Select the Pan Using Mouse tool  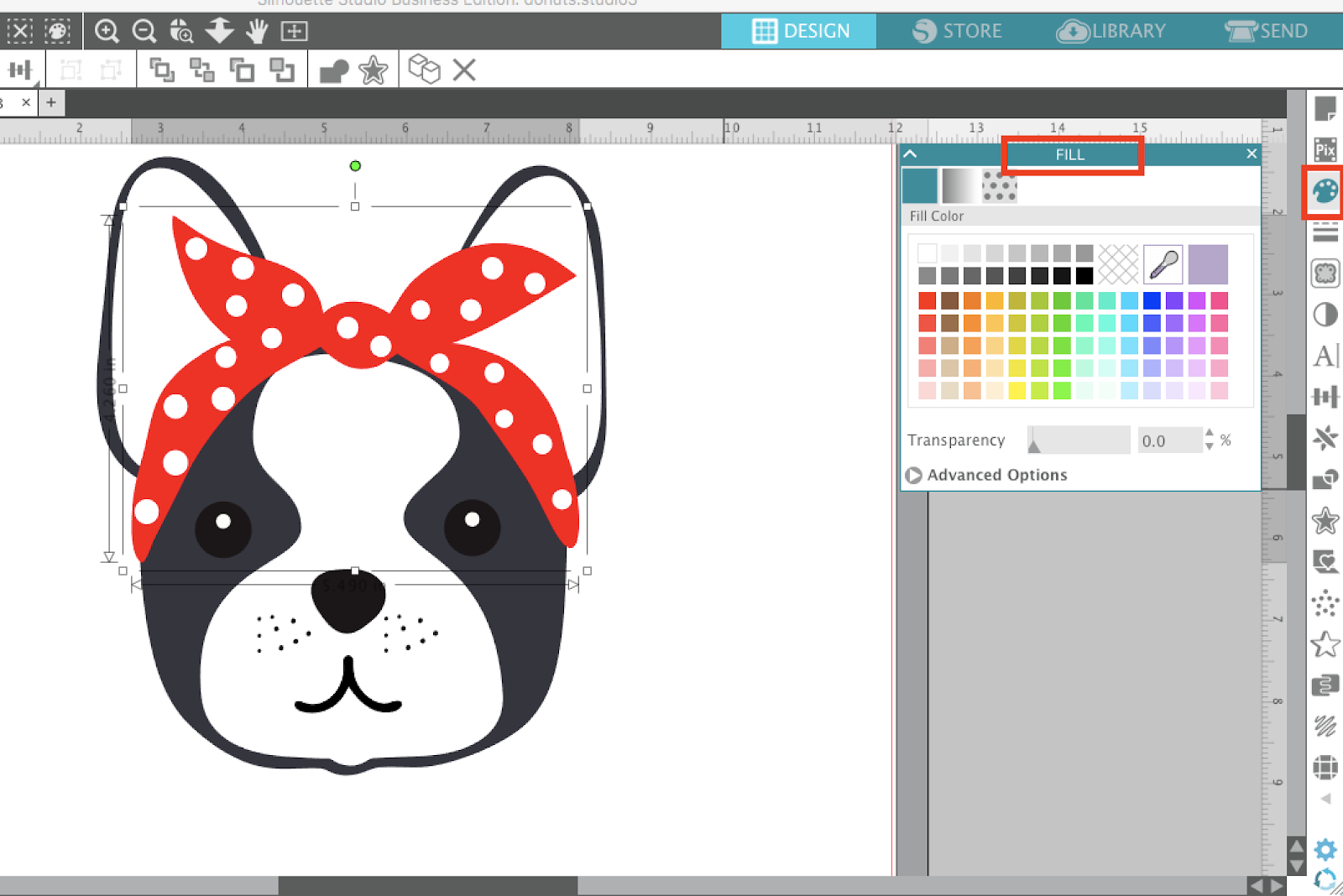[258, 31]
